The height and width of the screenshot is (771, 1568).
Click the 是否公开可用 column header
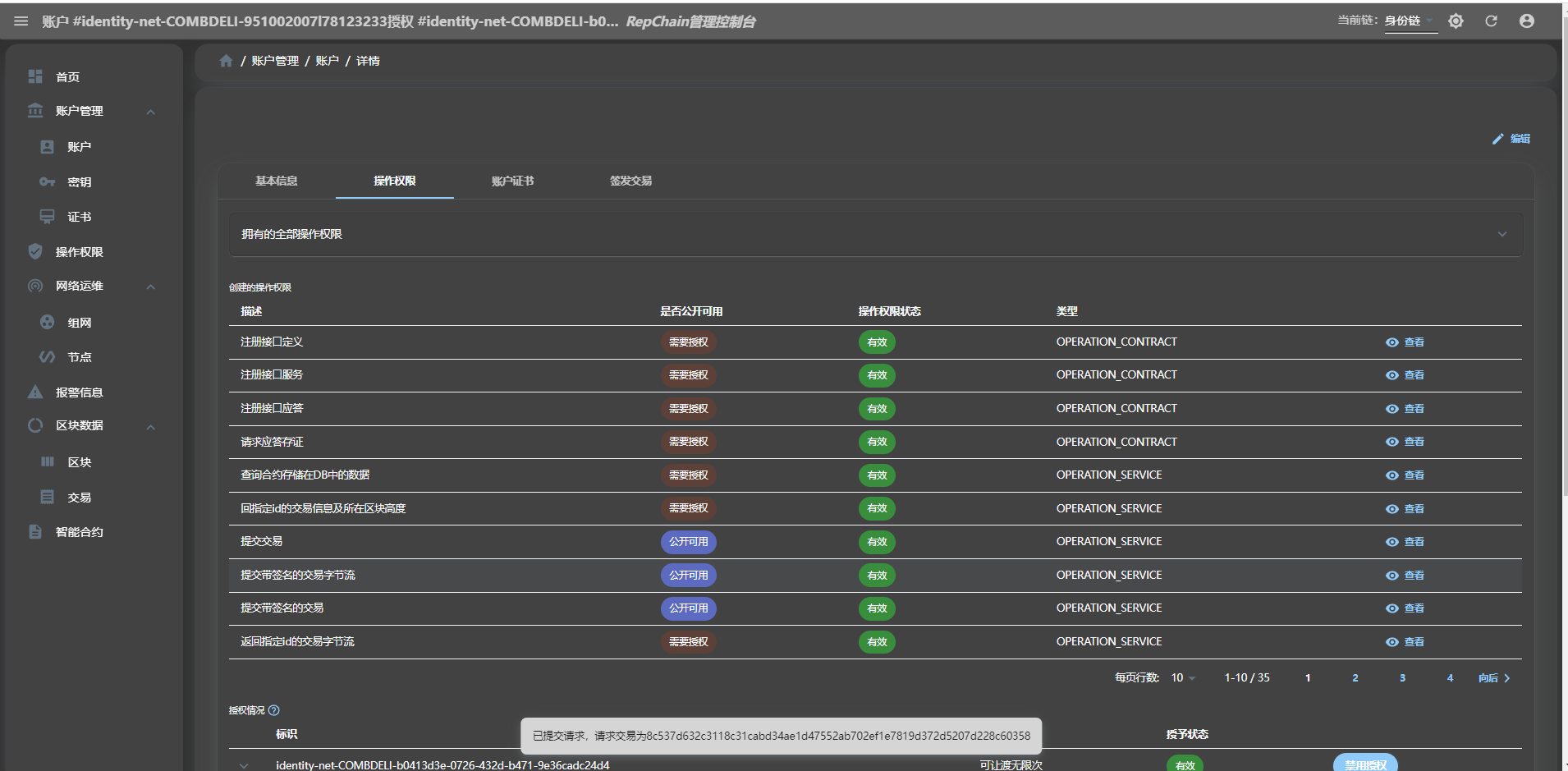(x=691, y=311)
